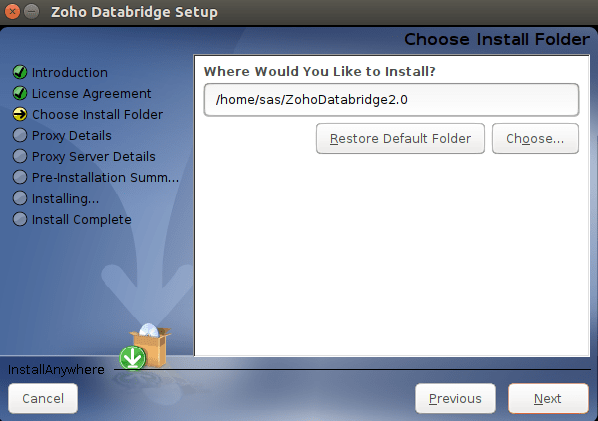Click the grey circle beside Pre-Installation Summary

tap(20, 177)
